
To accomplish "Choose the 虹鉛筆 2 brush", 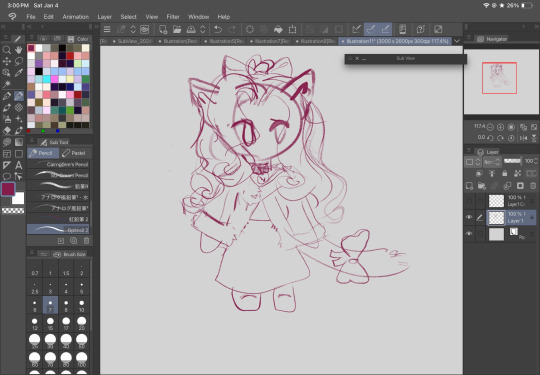I will (58, 219).
